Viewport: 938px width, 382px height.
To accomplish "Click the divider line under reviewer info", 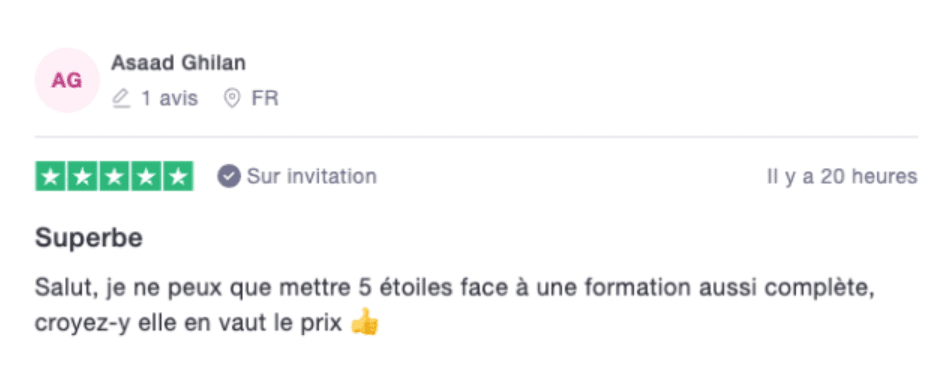I will (476, 137).
